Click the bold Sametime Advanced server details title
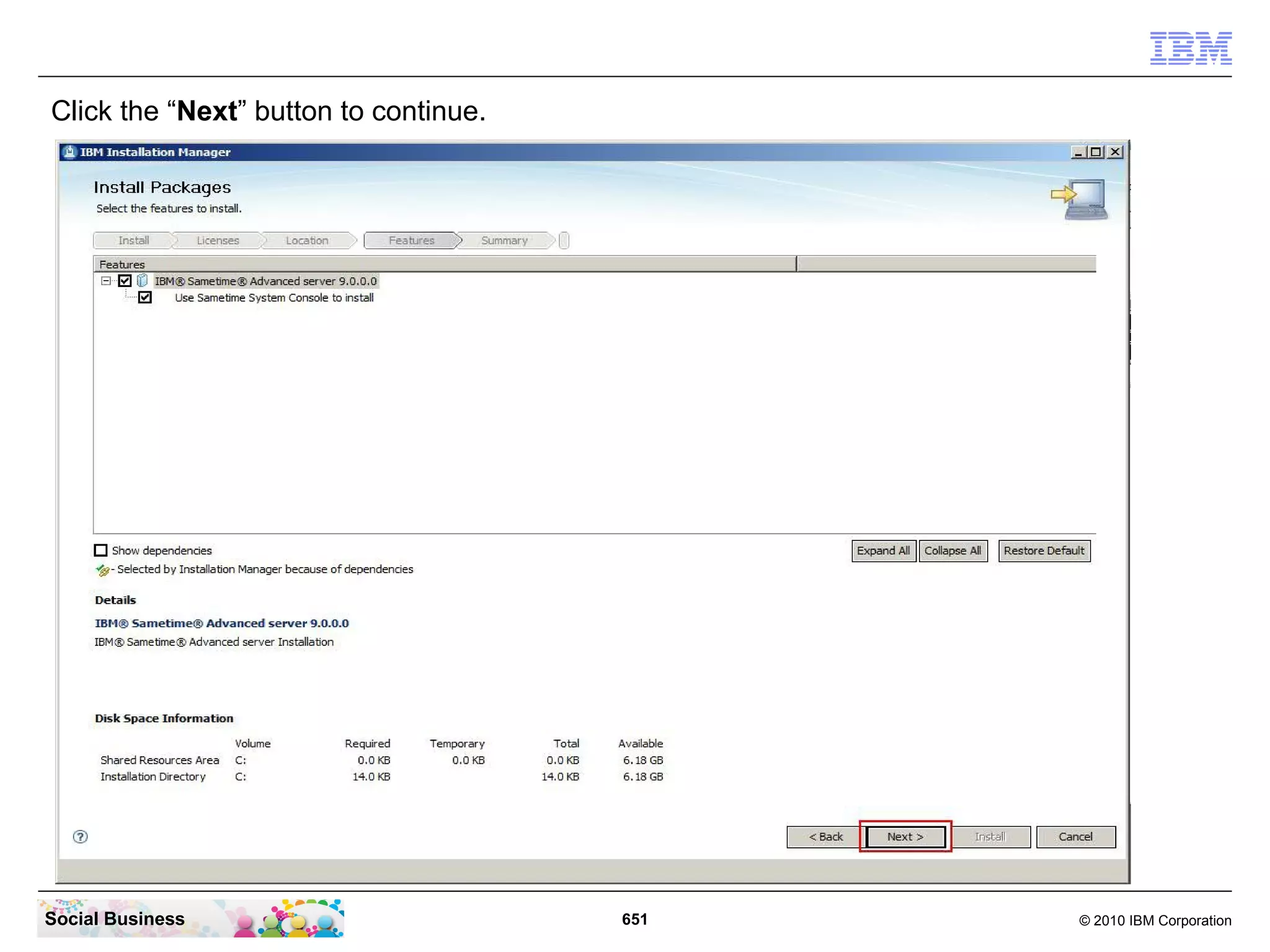Image resolution: width=1270 pixels, height=952 pixels. coord(222,624)
